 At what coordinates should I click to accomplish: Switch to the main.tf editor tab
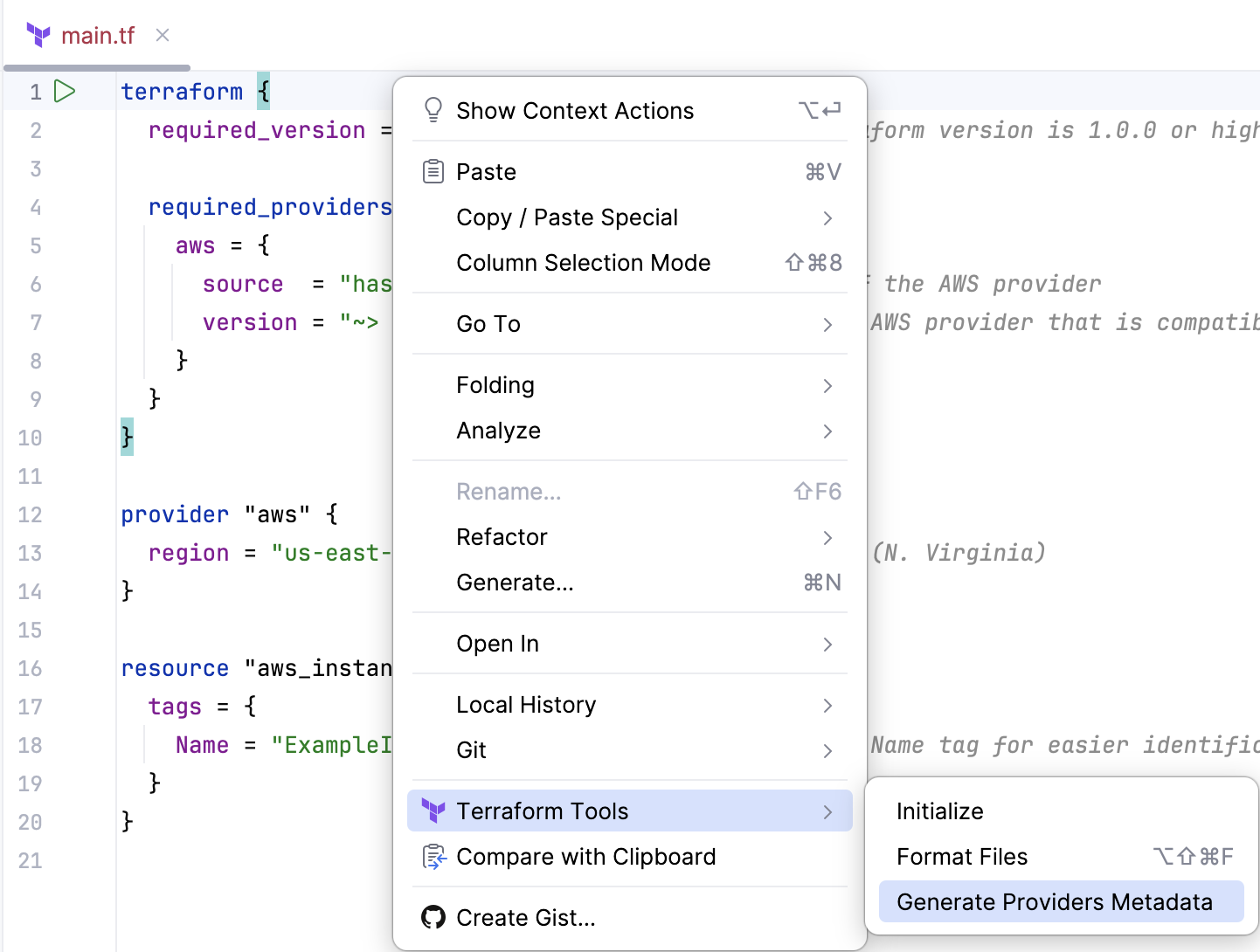(x=99, y=35)
